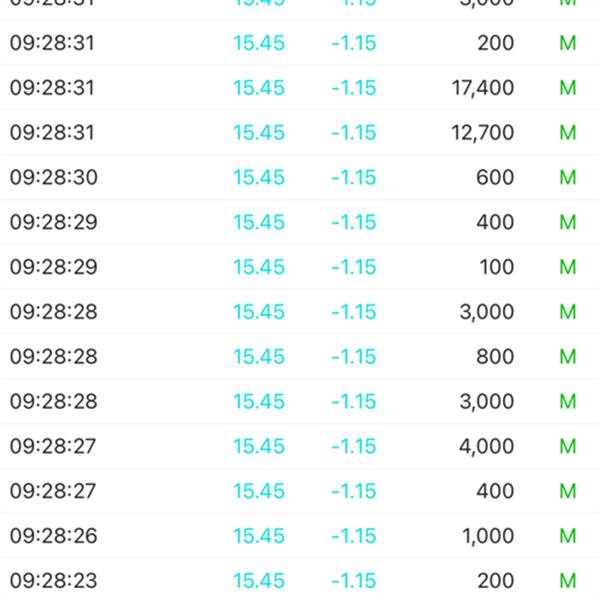Screen dimensions: 600x600
Task: Click the 600 volume value
Action: (495, 178)
